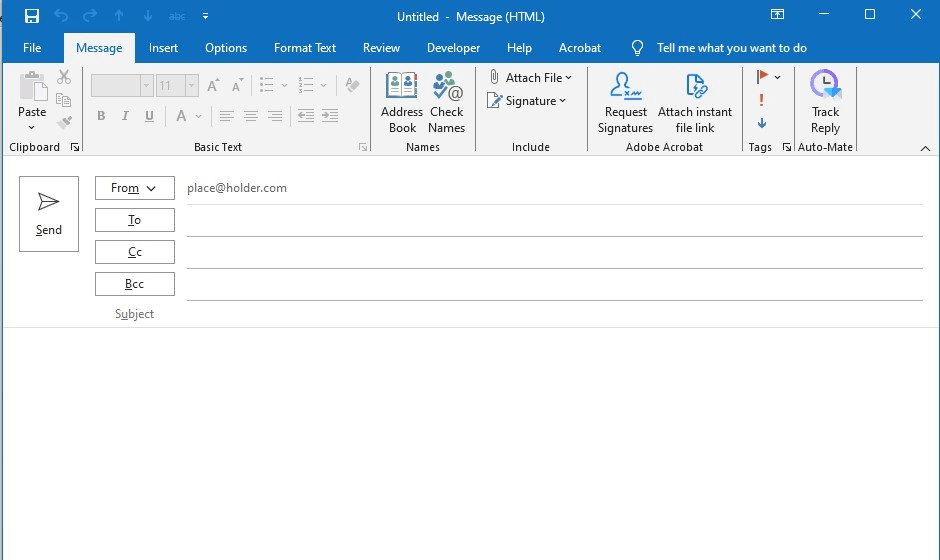Open Basic Text dialog launcher
The image size is (940, 560).
(x=363, y=147)
